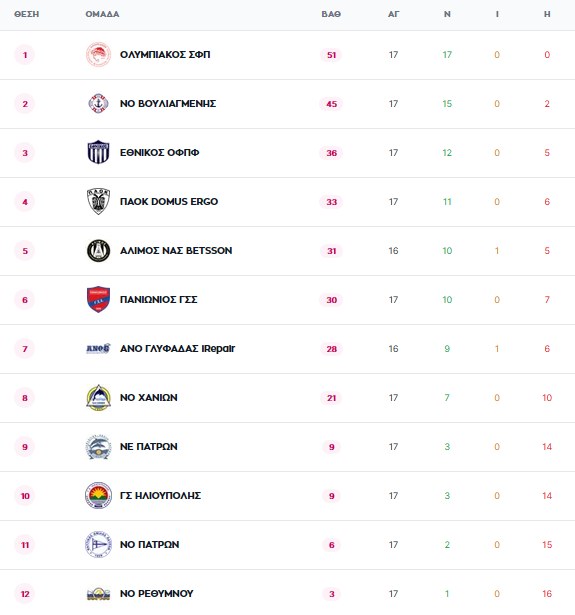
Task: Click the position 12 rank badge
Action: click(x=25, y=594)
